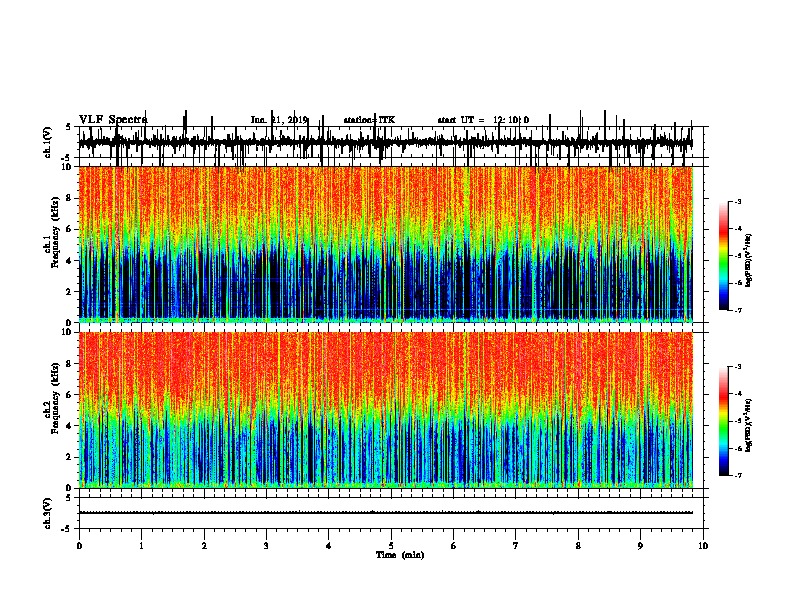Click the ch.2 colorbar log(PSD) label

point(749,425)
